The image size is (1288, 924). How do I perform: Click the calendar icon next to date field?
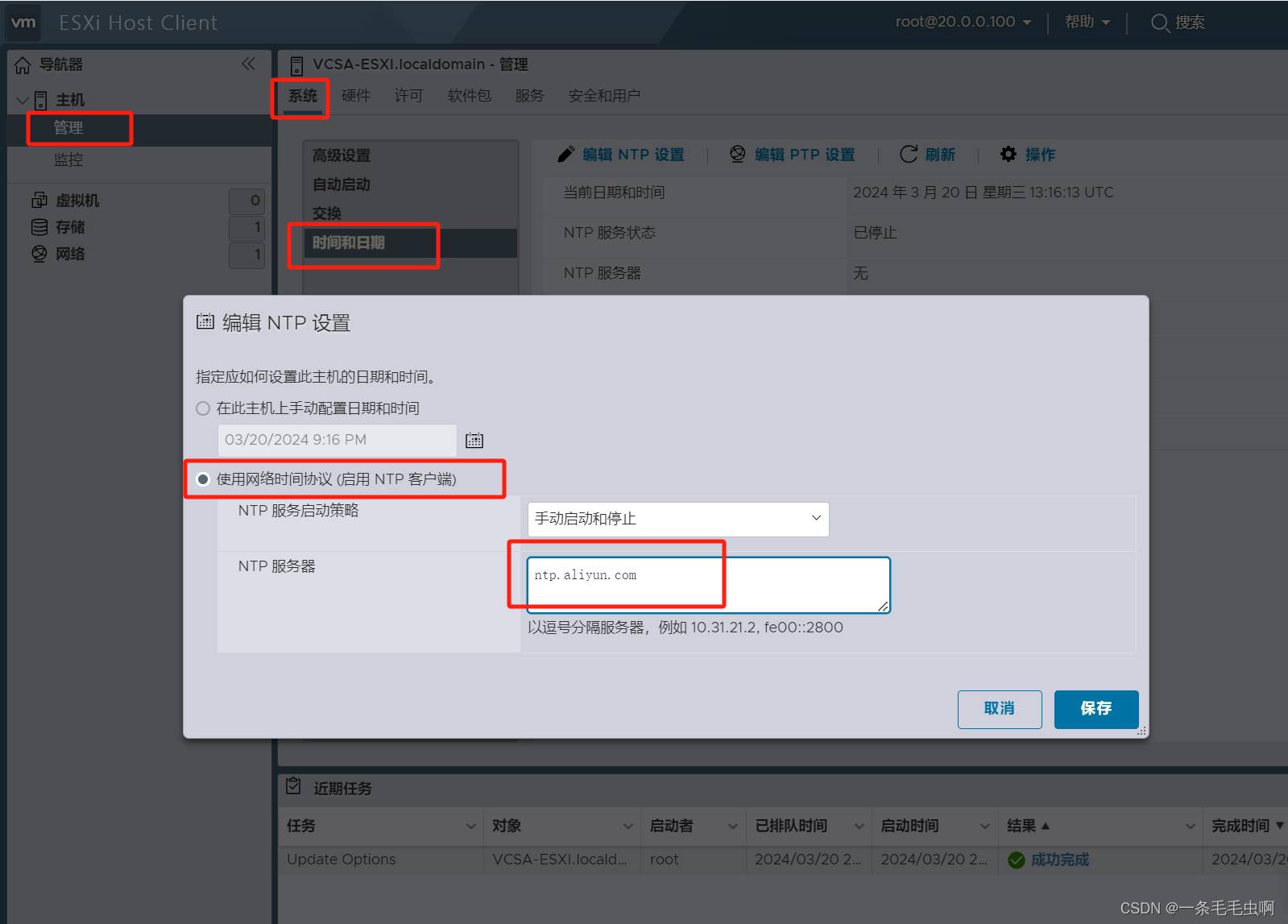(474, 440)
